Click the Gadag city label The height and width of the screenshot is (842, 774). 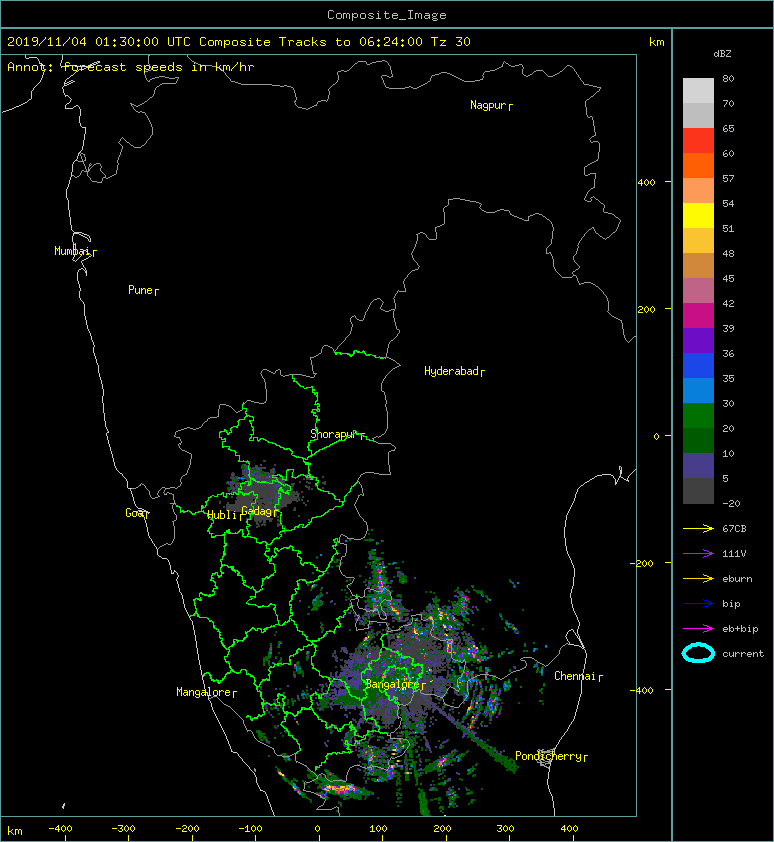257,511
